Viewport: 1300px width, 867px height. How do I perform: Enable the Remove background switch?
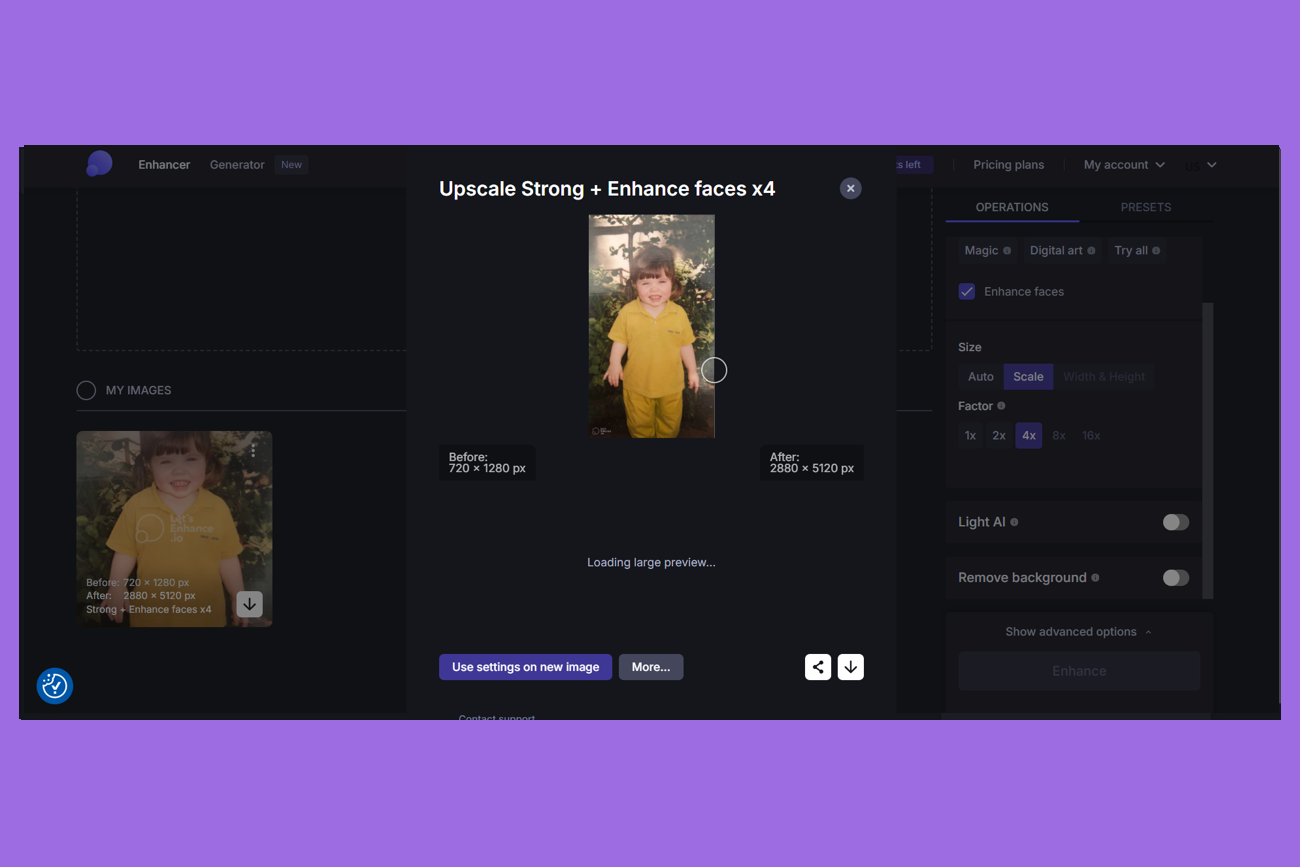[x=1175, y=578]
